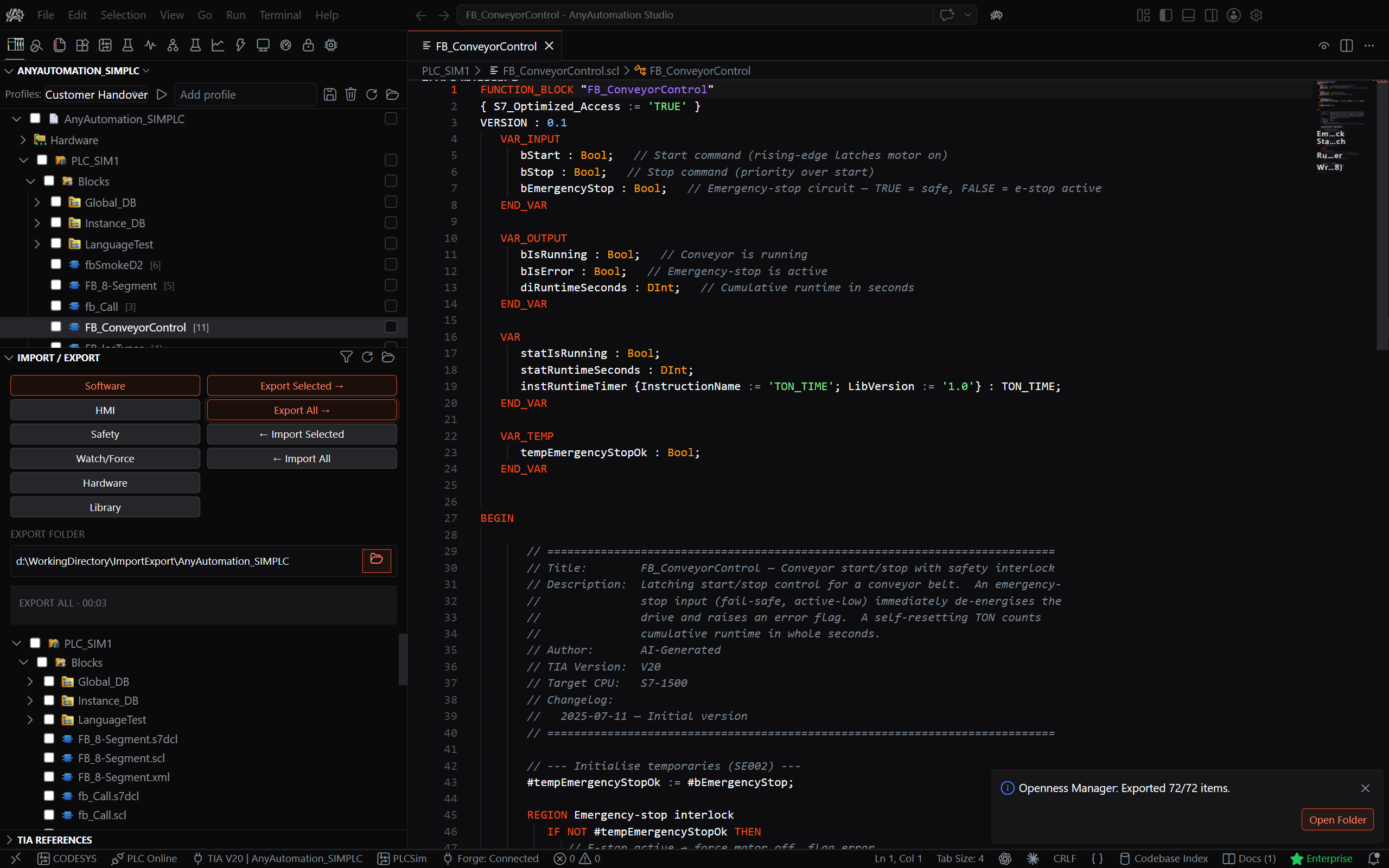The height and width of the screenshot is (868, 1389).
Task: Open the Help menu
Action: (x=327, y=15)
